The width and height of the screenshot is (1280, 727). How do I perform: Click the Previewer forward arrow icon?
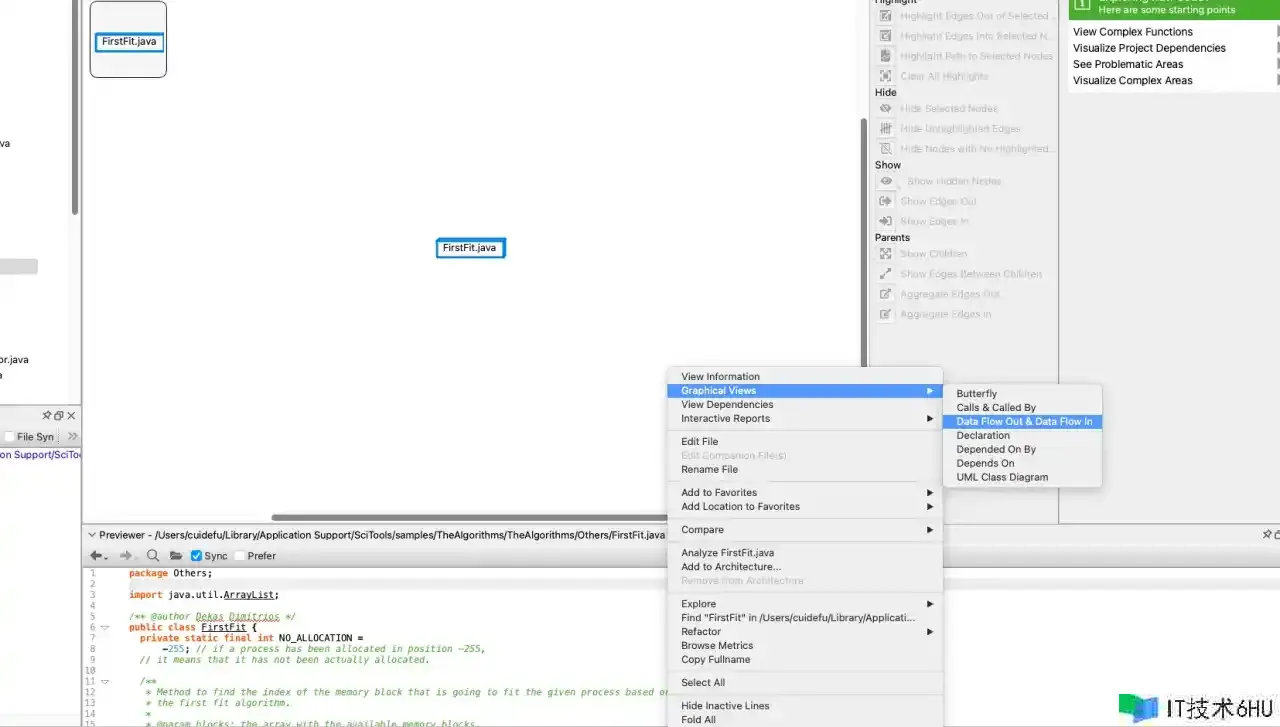click(x=125, y=556)
